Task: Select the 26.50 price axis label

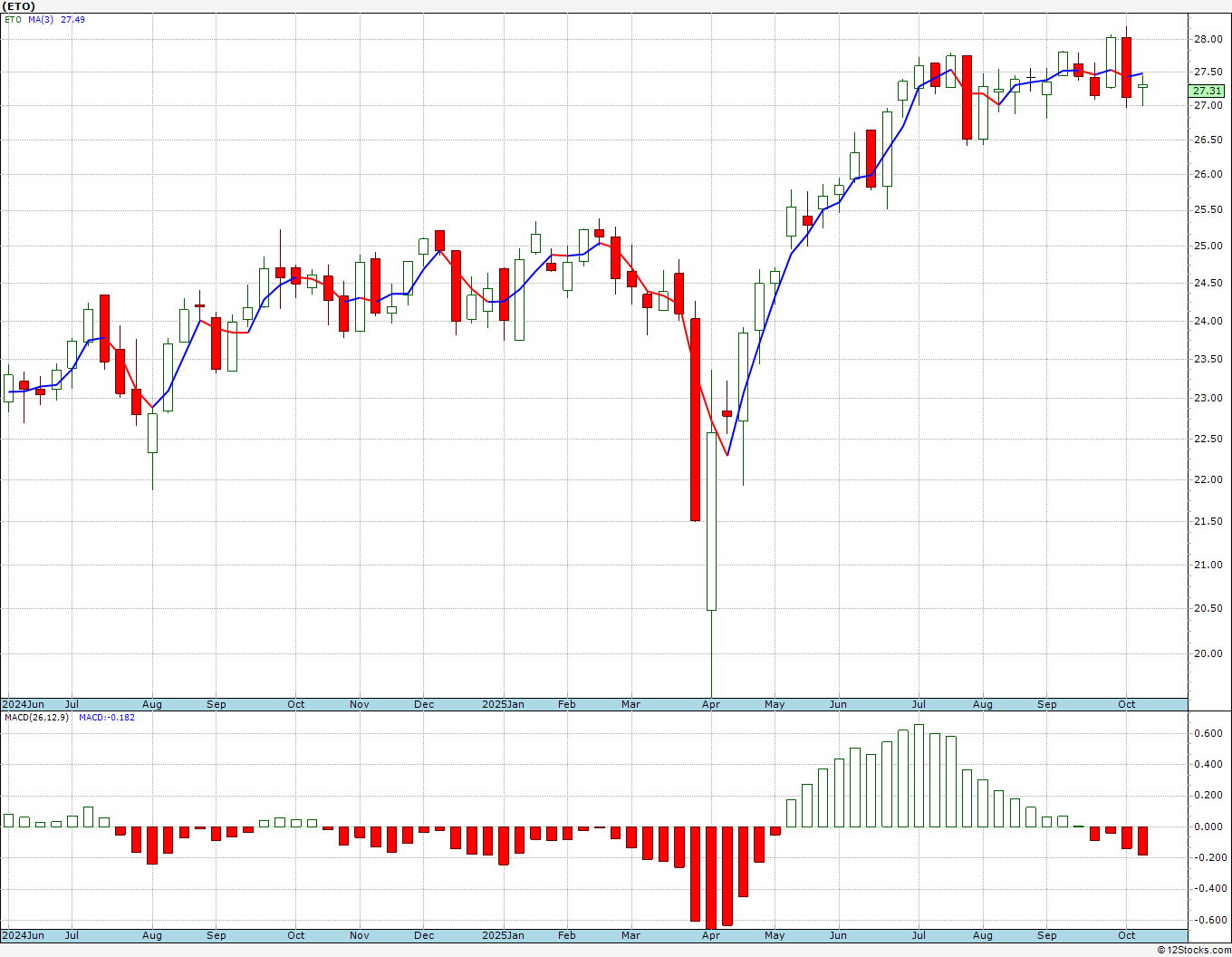Action: [1207, 140]
